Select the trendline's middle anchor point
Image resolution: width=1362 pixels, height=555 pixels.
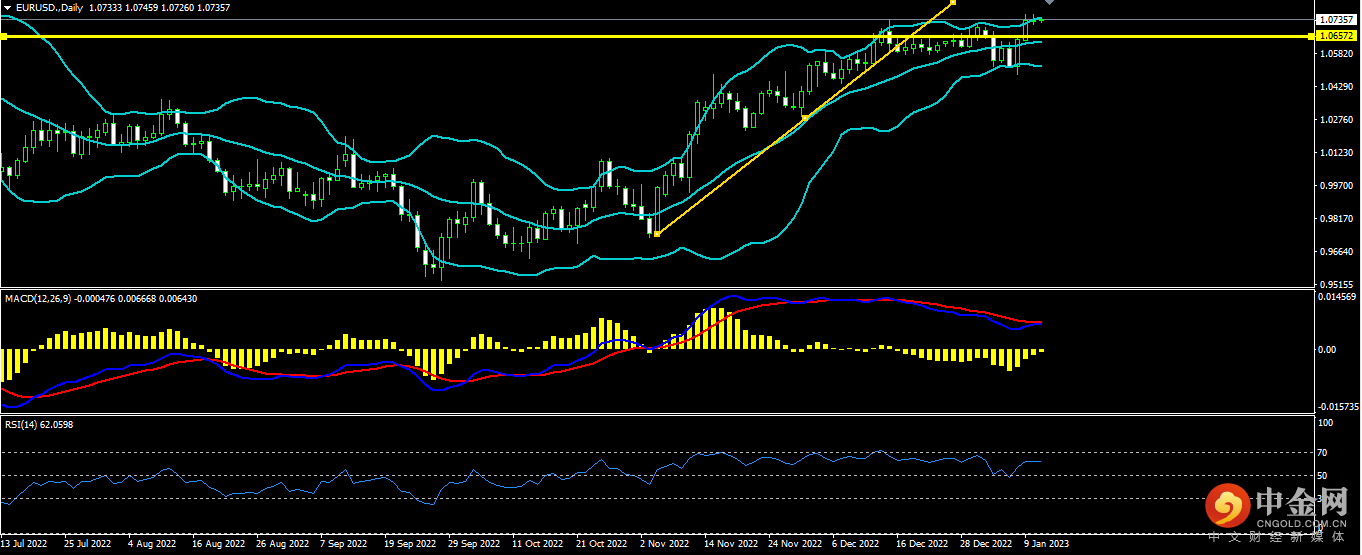tap(806, 118)
